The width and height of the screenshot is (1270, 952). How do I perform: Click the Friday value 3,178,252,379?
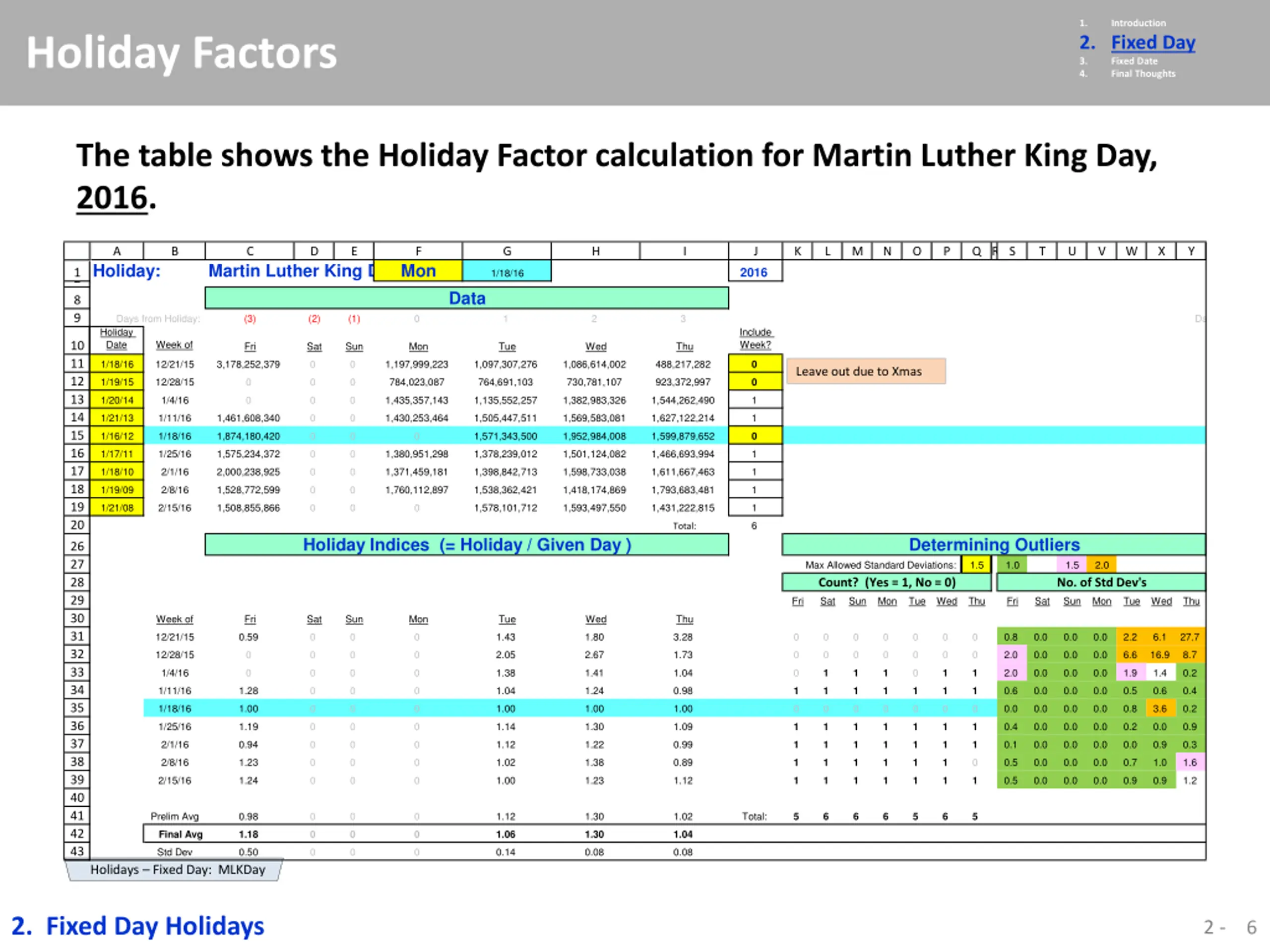[248, 364]
